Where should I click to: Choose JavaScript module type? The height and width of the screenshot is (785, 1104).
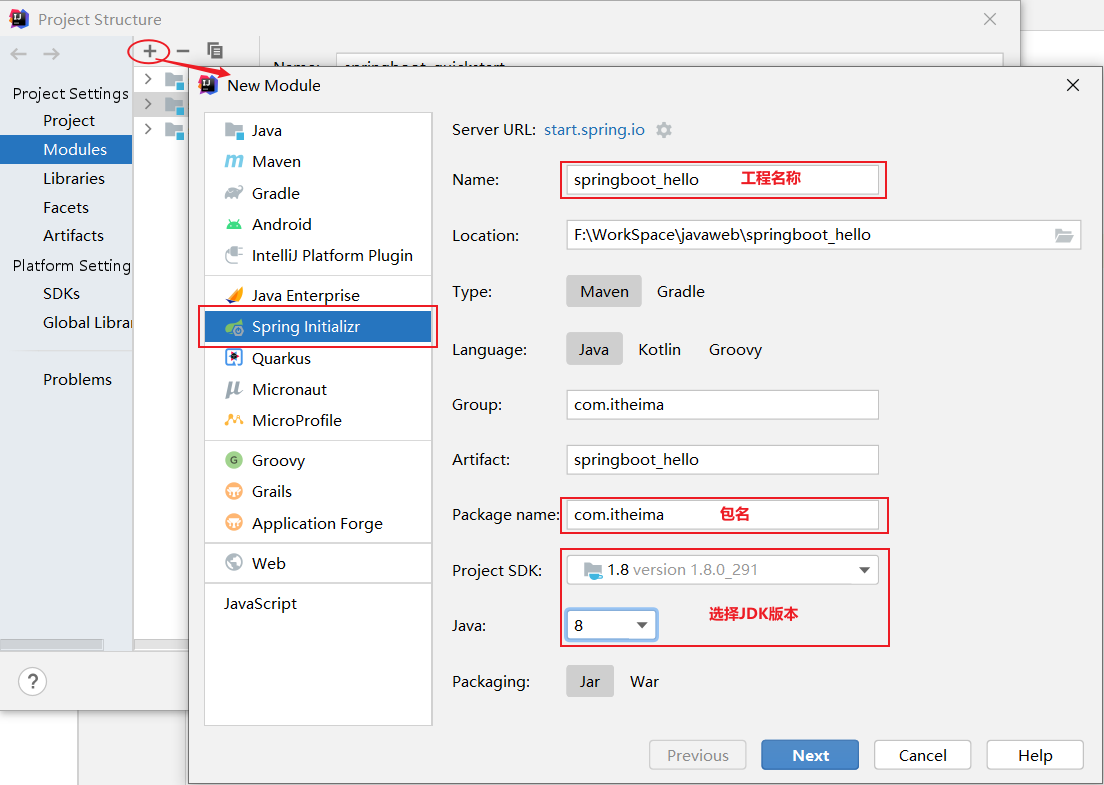261,603
